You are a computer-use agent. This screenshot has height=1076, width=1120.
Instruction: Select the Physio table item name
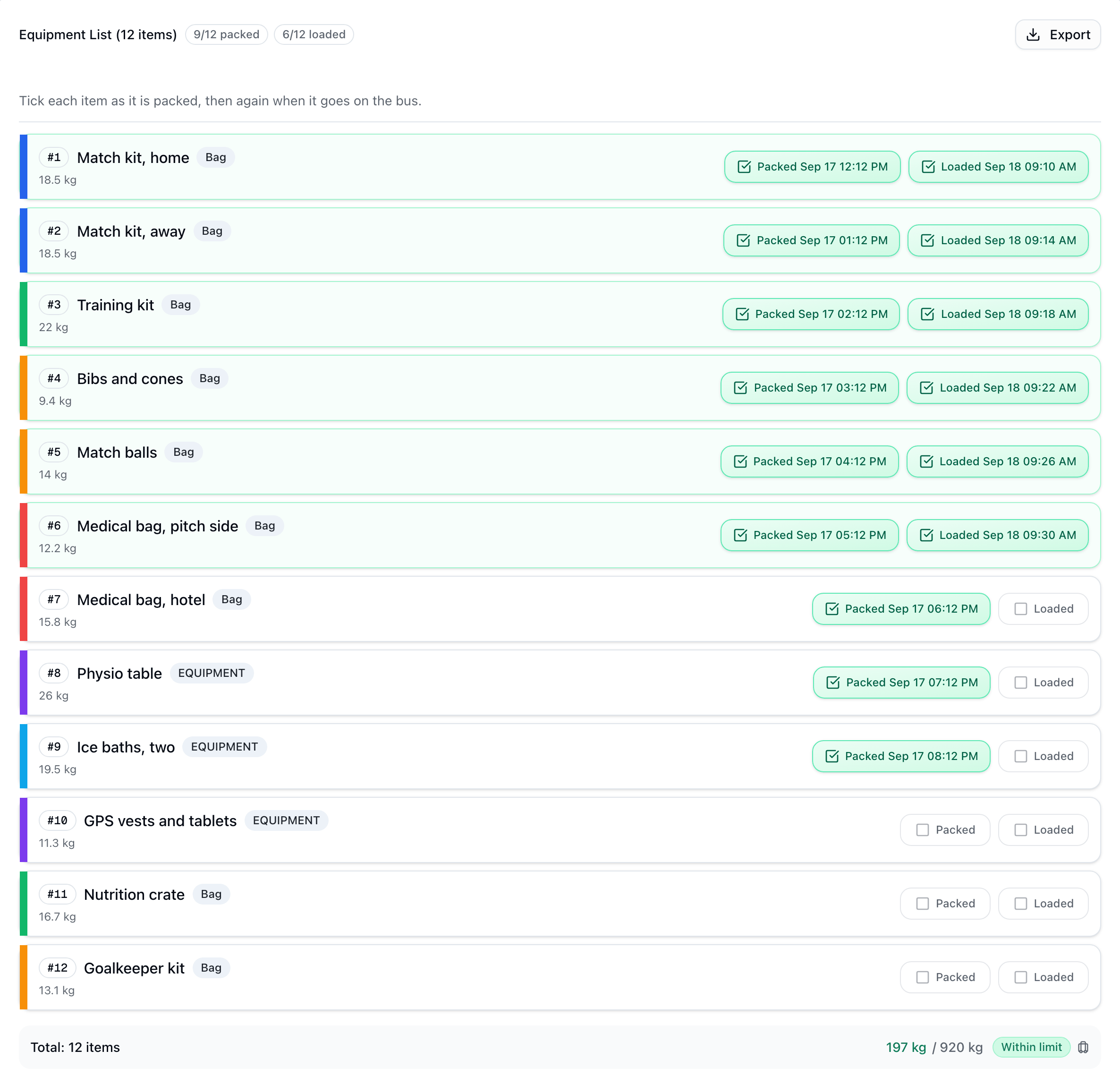(x=119, y=674)
